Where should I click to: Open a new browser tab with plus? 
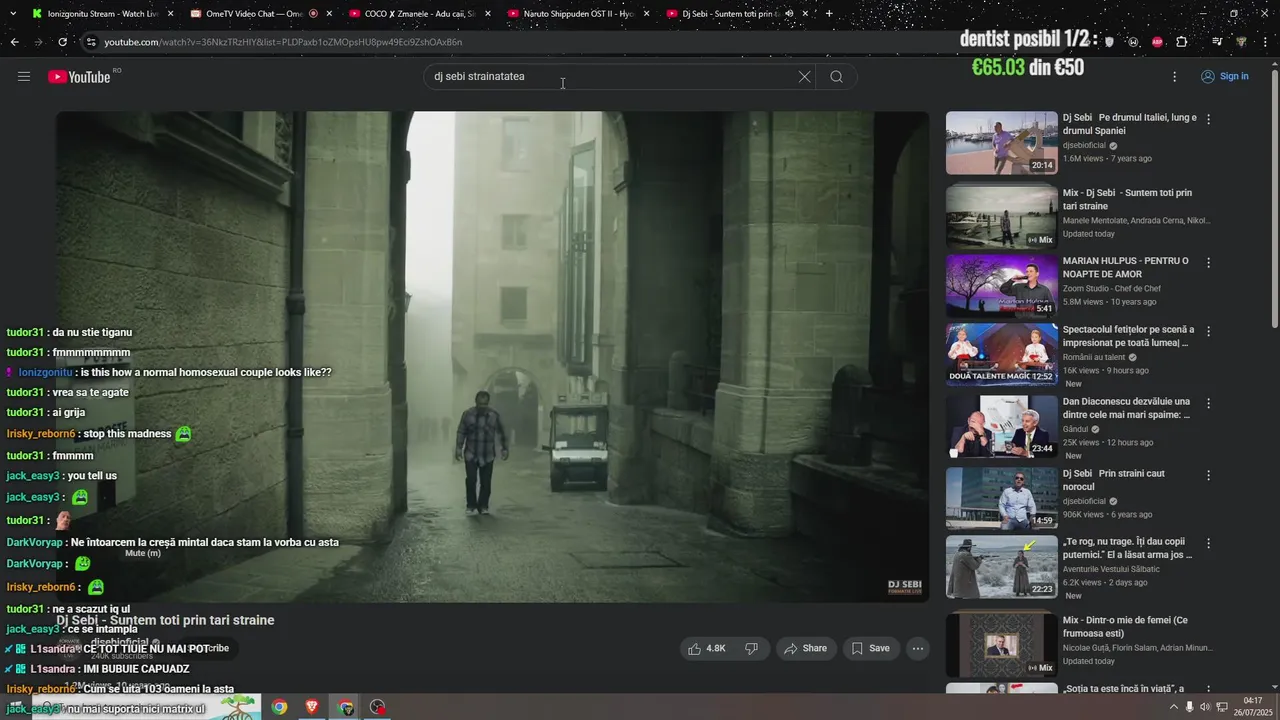point(829,14)
